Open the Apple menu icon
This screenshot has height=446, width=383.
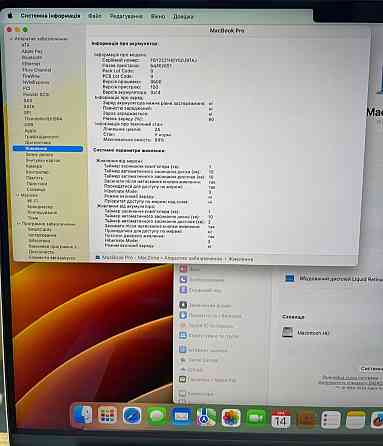(x=10, y=15)
